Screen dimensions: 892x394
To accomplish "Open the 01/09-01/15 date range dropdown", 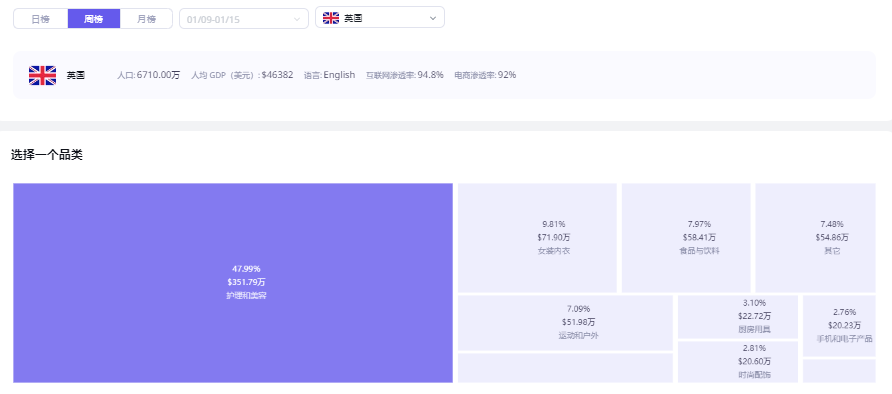I will (x=243, y=19).
